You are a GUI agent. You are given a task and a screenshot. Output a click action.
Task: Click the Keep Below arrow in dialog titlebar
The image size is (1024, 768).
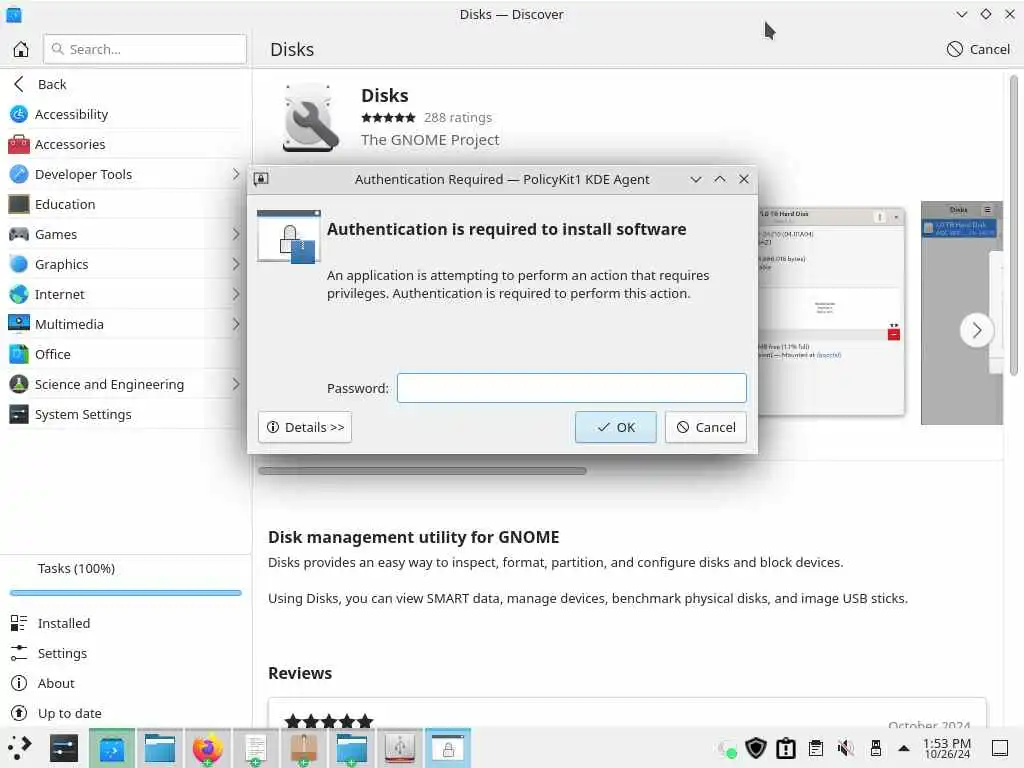(696, 179)
